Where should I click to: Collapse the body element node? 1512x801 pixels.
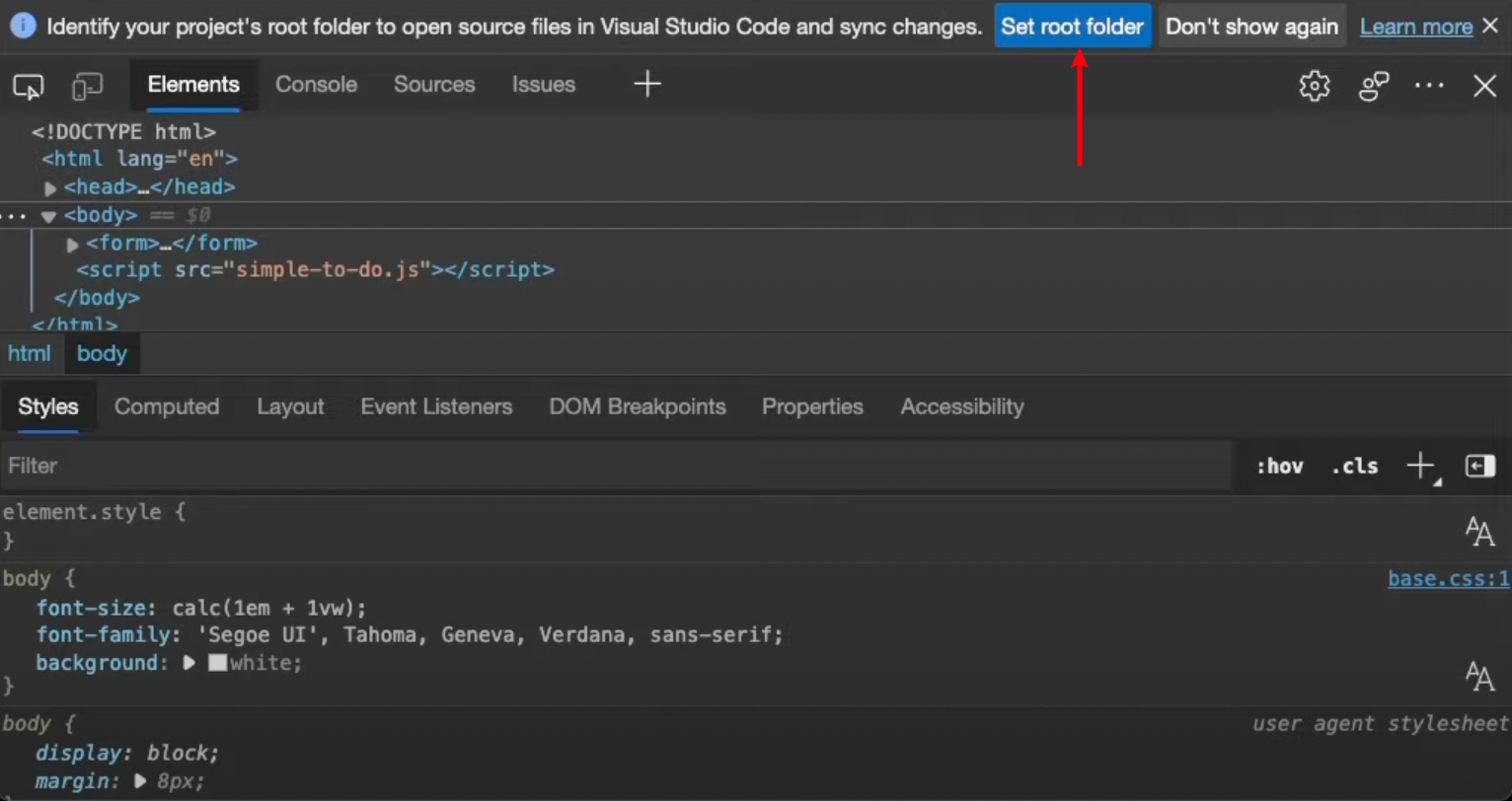coord(48,216)
